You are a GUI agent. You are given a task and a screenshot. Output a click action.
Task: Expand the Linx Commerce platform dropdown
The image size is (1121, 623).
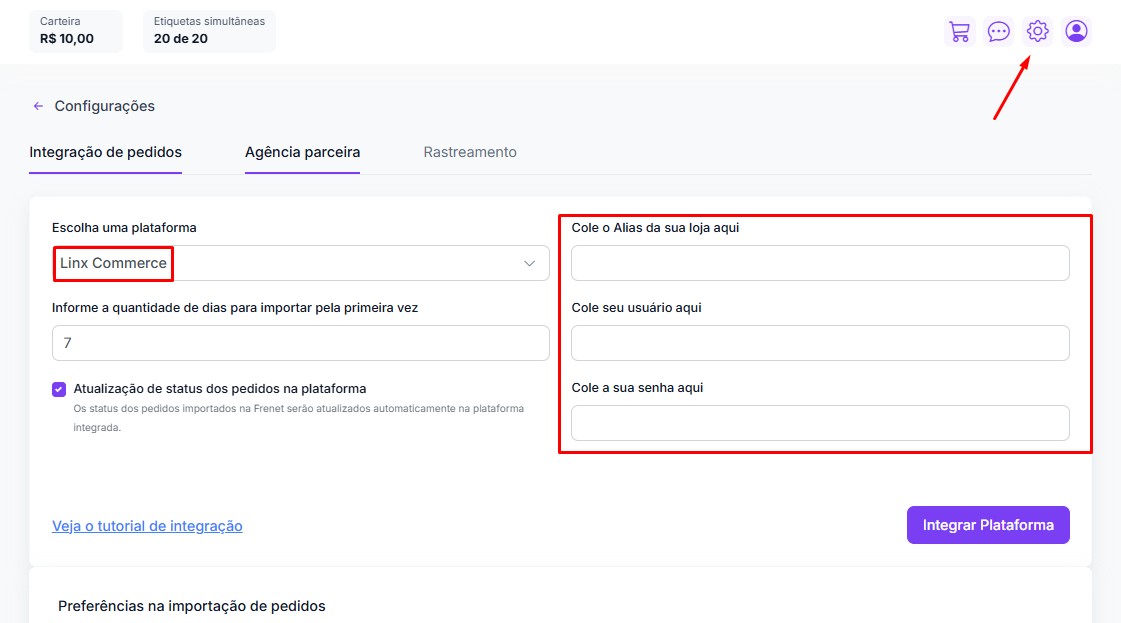click(x=300, y=263)
